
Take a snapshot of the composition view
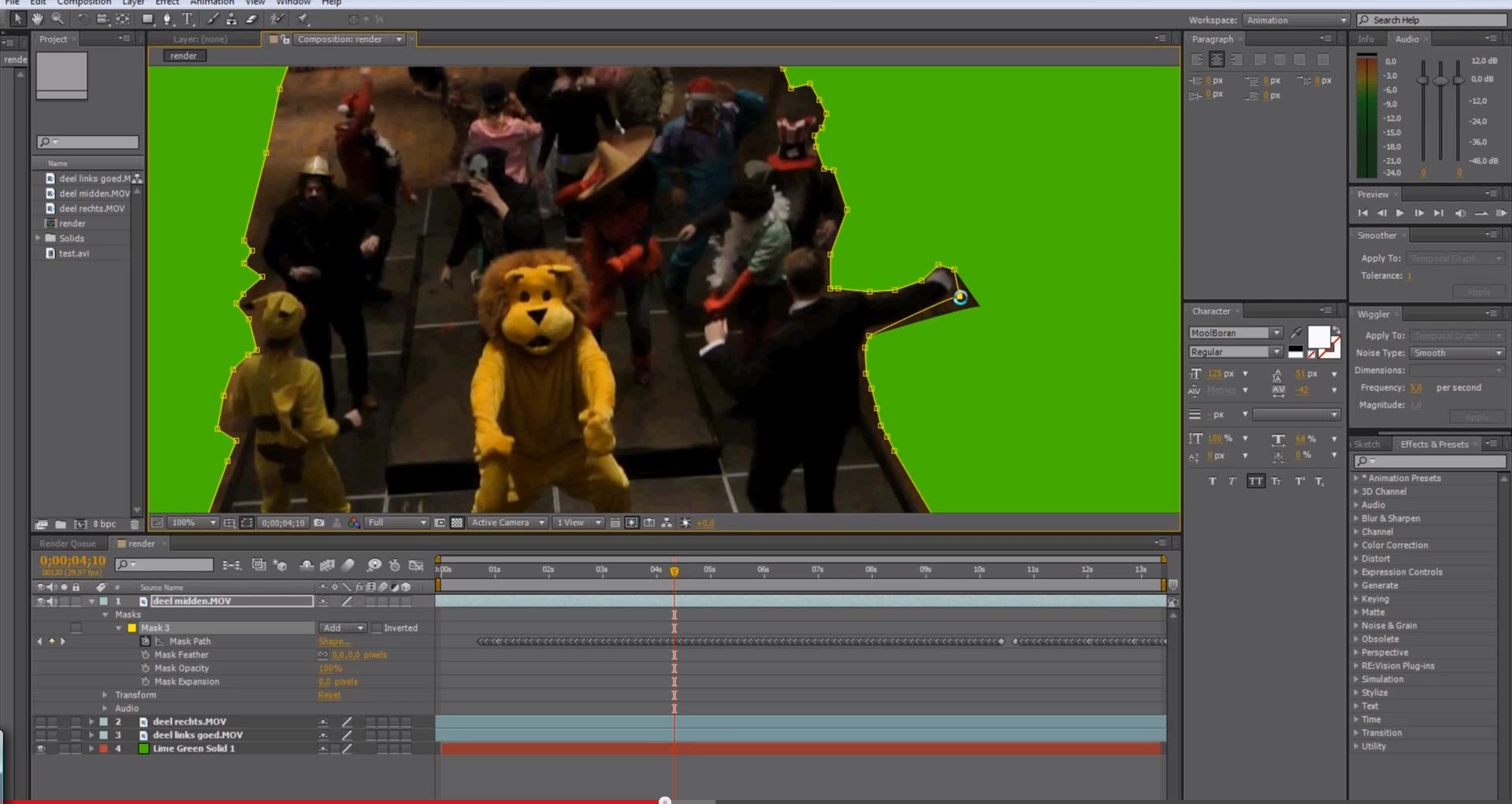coord(318,522)
